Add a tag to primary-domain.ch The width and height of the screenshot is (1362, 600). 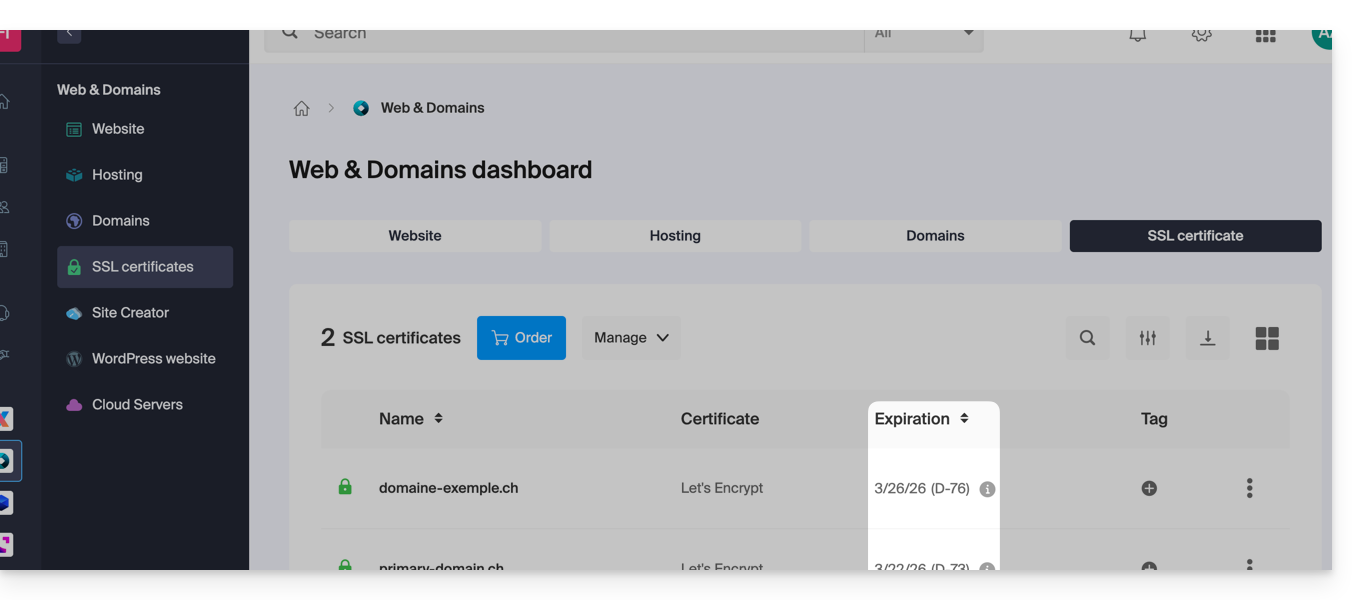(1148, 567)
